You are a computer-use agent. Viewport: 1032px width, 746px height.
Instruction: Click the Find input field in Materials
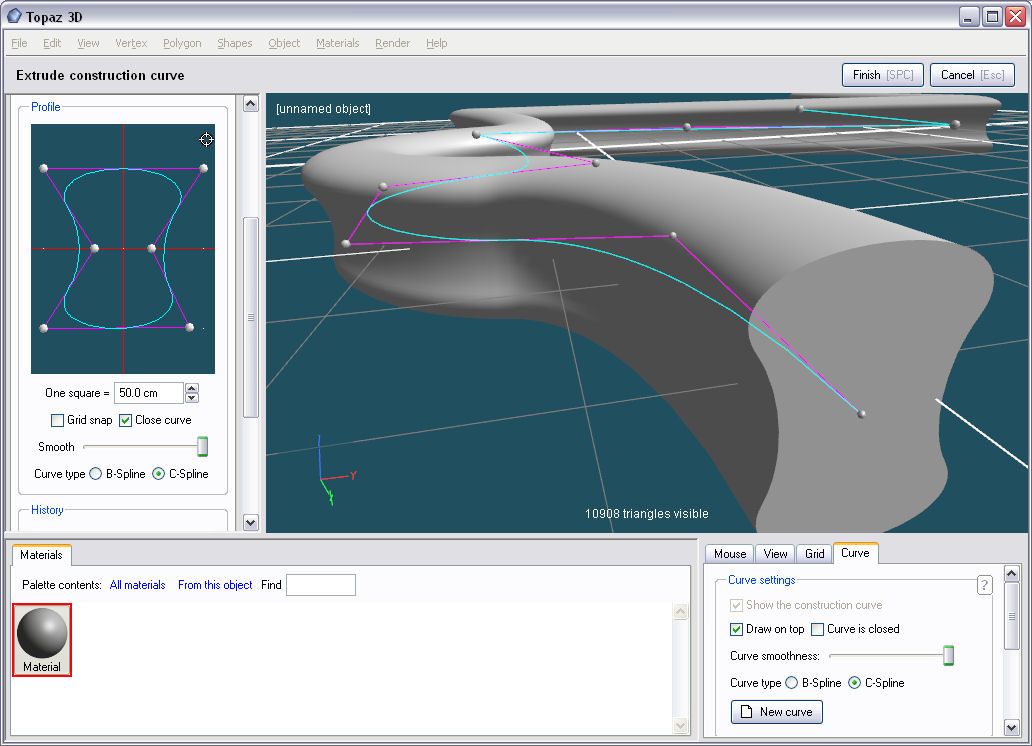pyautogui.click(x=320, y=585)
